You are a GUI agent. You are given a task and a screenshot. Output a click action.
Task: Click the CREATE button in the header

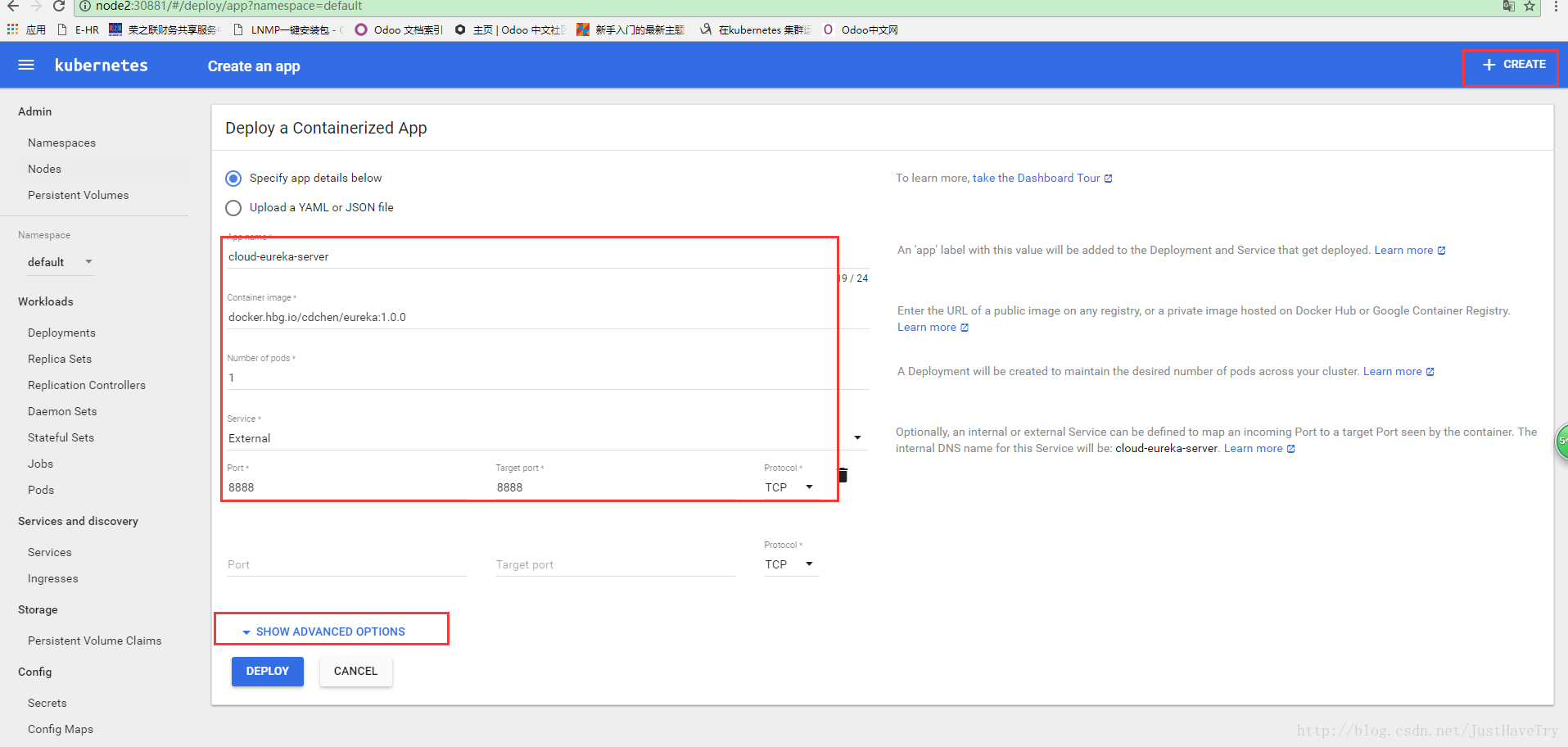(x=1513, y=64)
